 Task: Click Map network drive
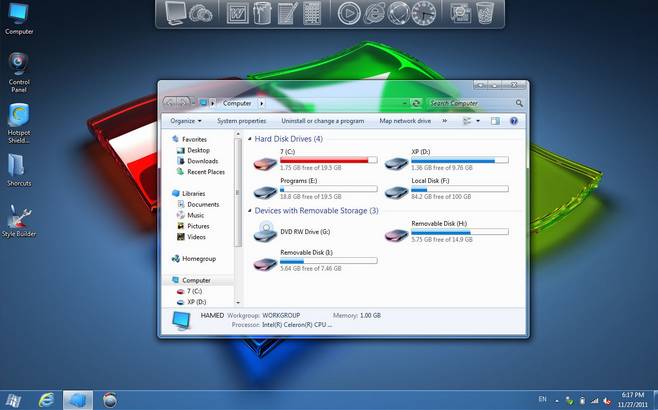coord(405,121)
